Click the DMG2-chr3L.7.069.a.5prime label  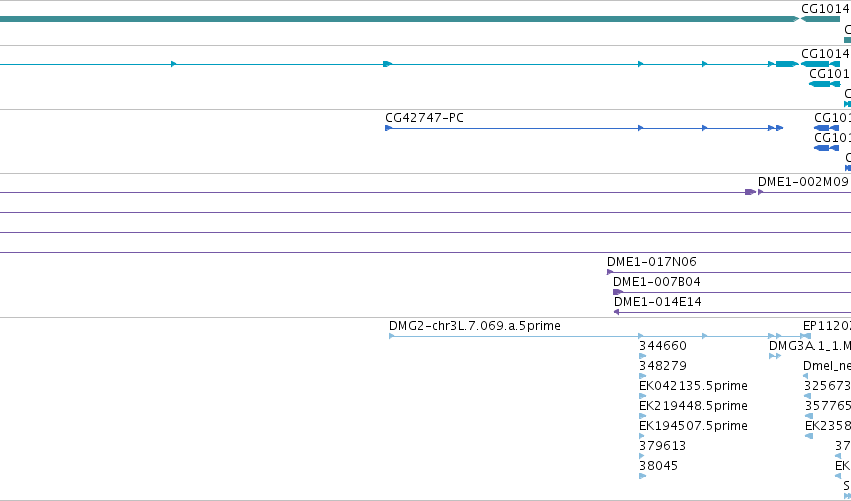(x=474, y=326)
